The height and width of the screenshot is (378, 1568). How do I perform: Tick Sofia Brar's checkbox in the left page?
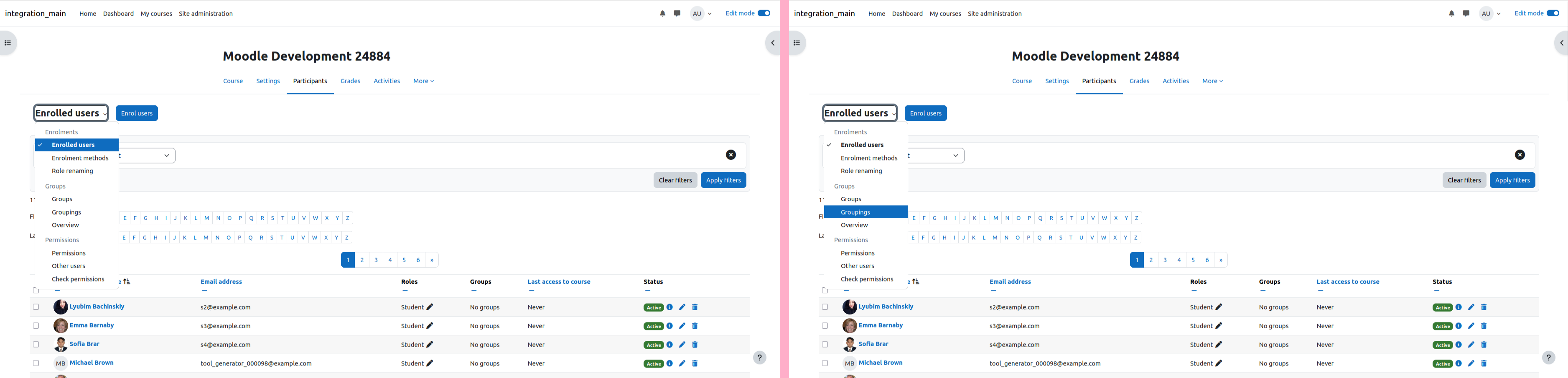[x=36, y=345]
